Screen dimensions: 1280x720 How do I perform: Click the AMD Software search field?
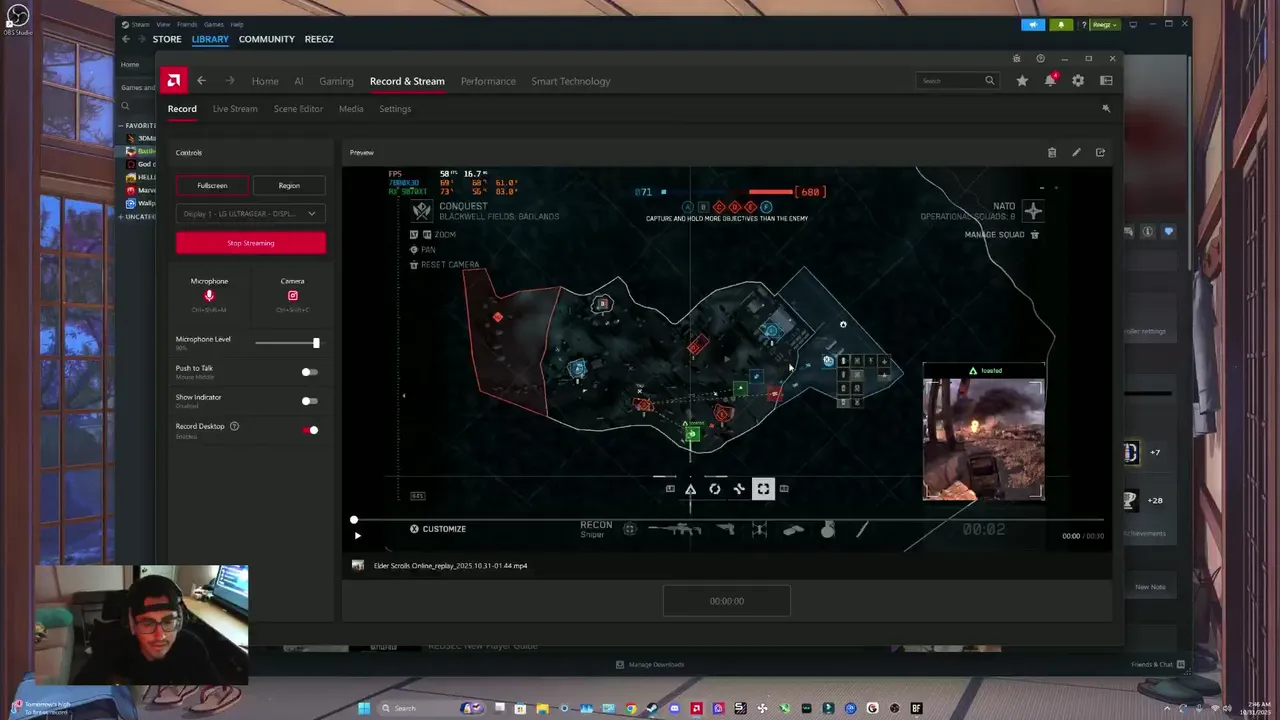957,81
